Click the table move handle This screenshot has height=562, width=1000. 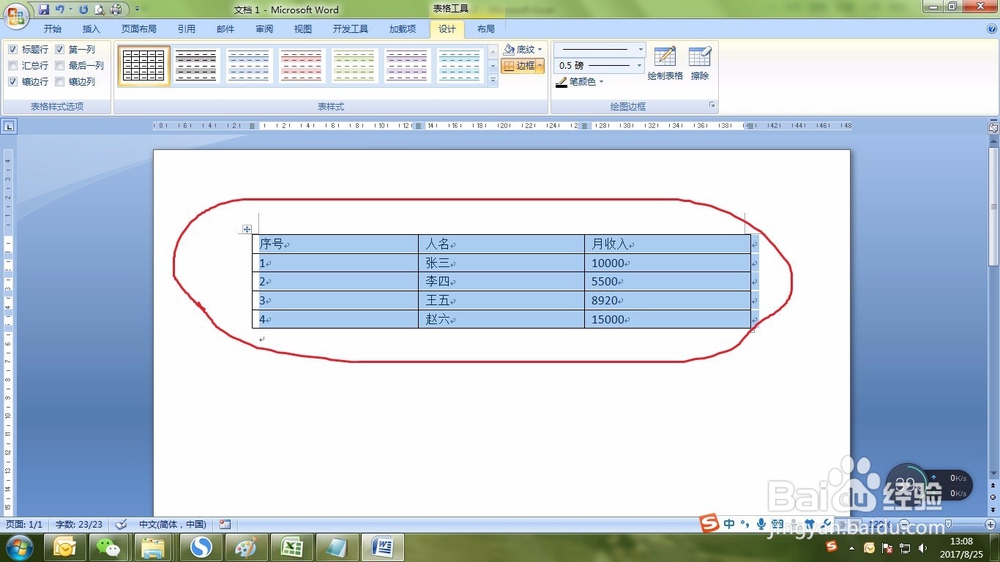[247, 229]
